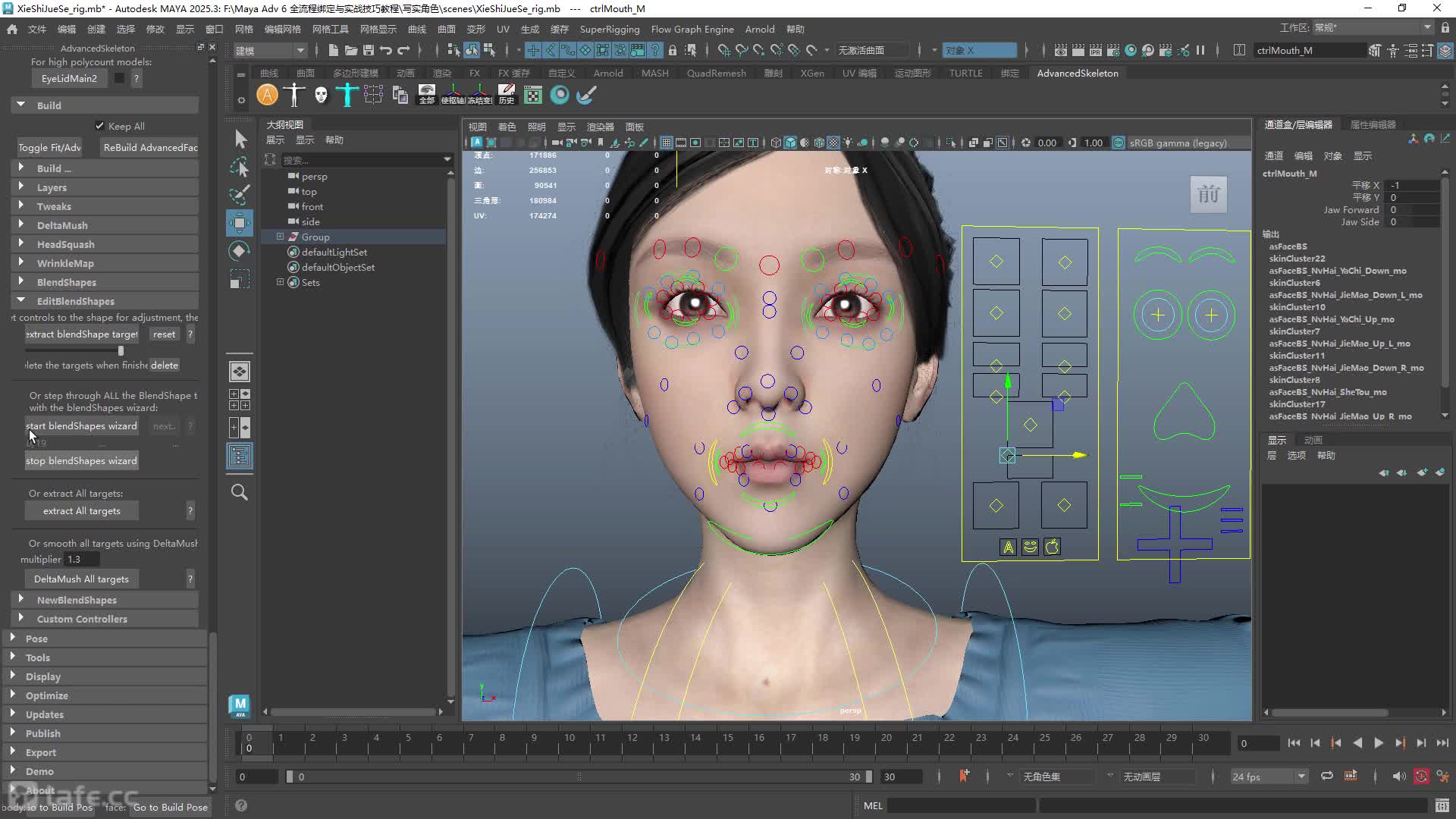
Task: Click the green checker pattern shelf icon
Action: (533, 95)
